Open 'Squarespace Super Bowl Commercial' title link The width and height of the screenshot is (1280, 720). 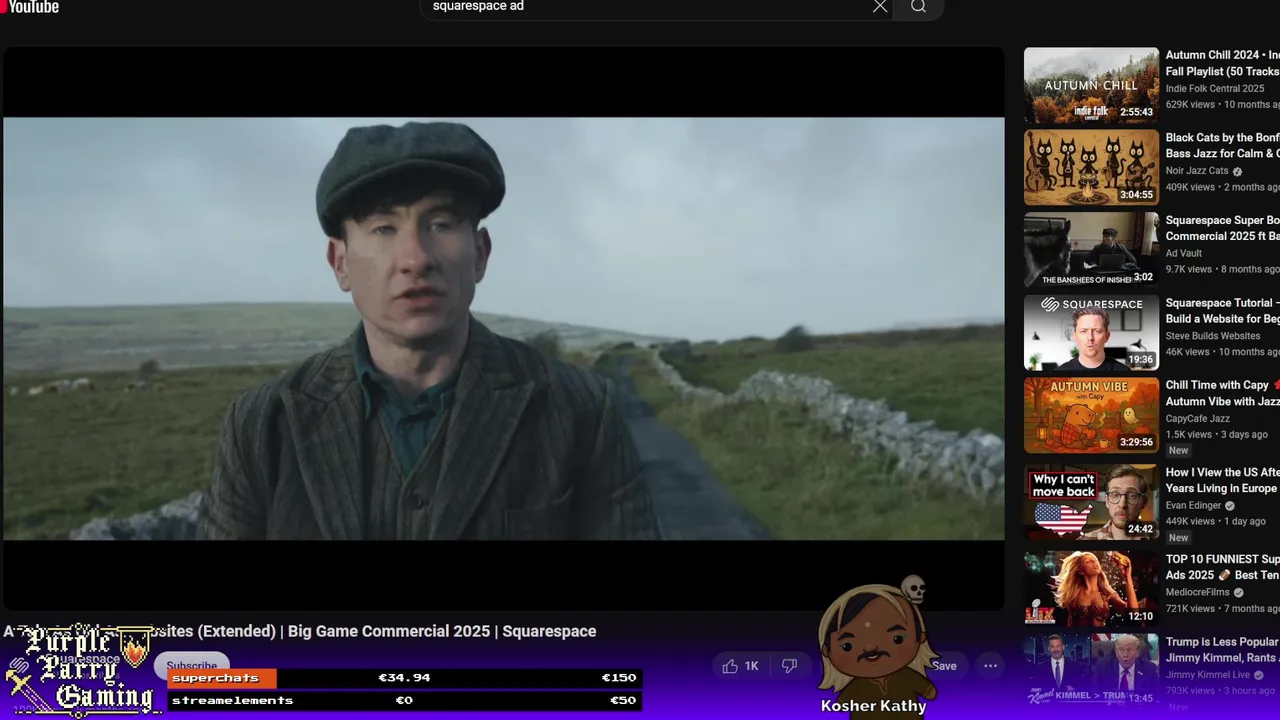[1222, 228]
